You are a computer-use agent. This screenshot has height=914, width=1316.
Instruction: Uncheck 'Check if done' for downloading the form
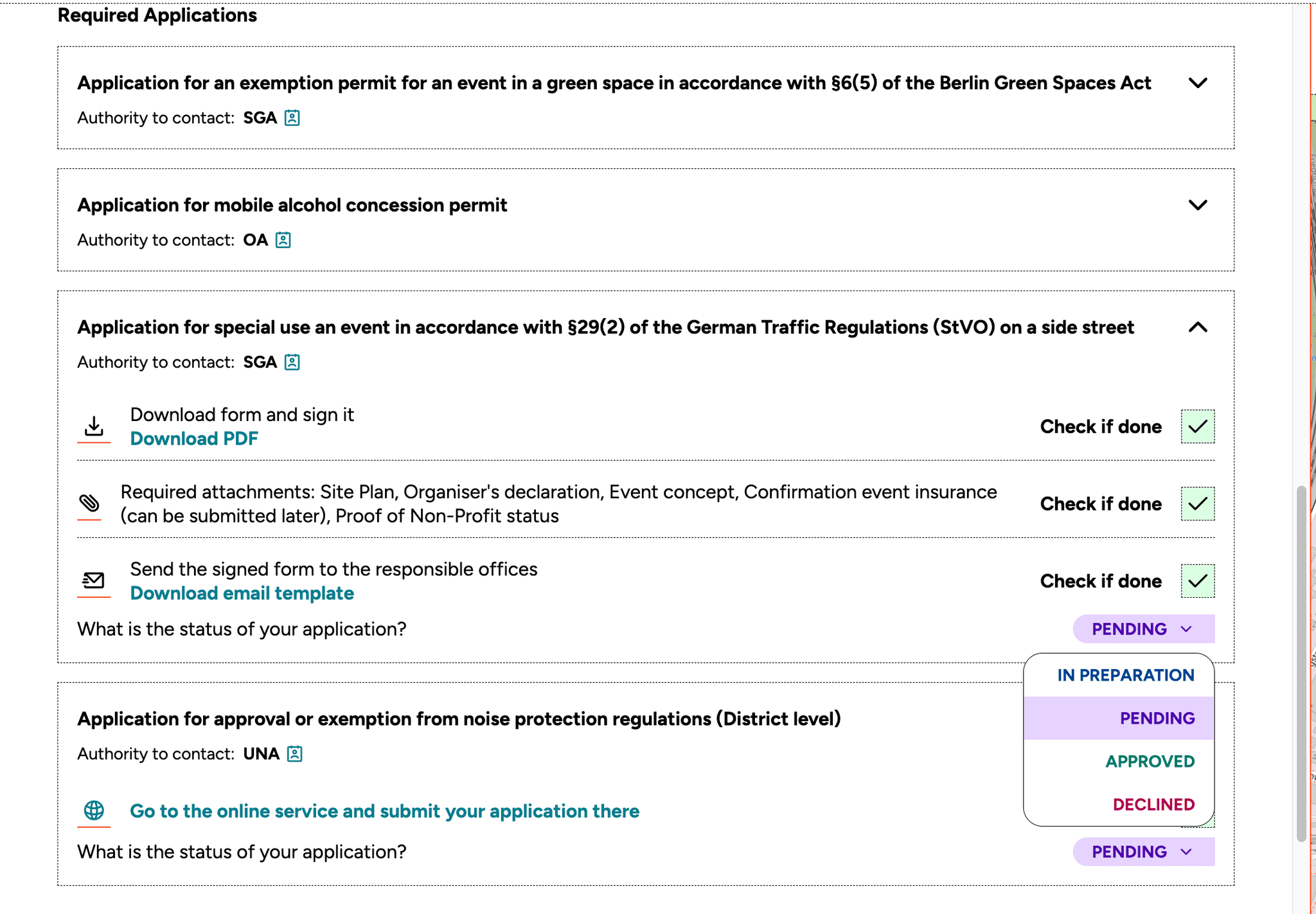point(1198,427)
